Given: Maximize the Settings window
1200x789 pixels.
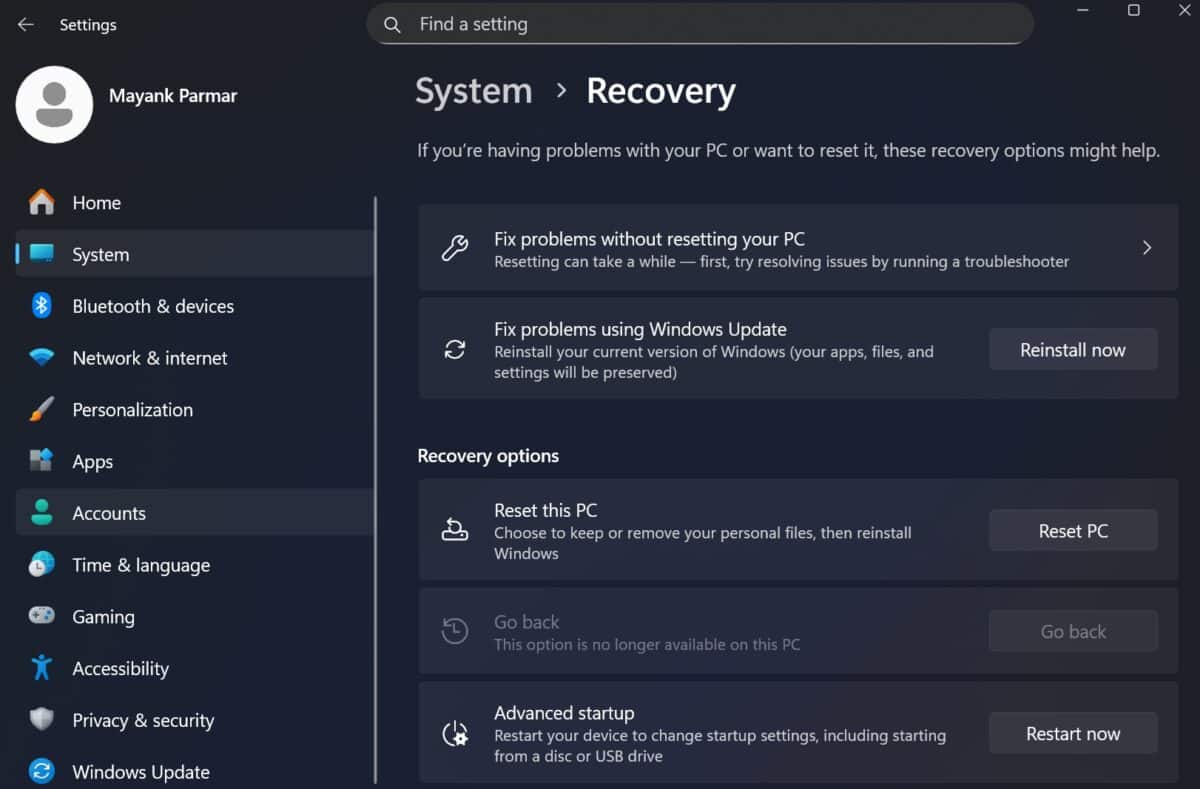Looking at the screenshot, I should (x=1133, y=10).
